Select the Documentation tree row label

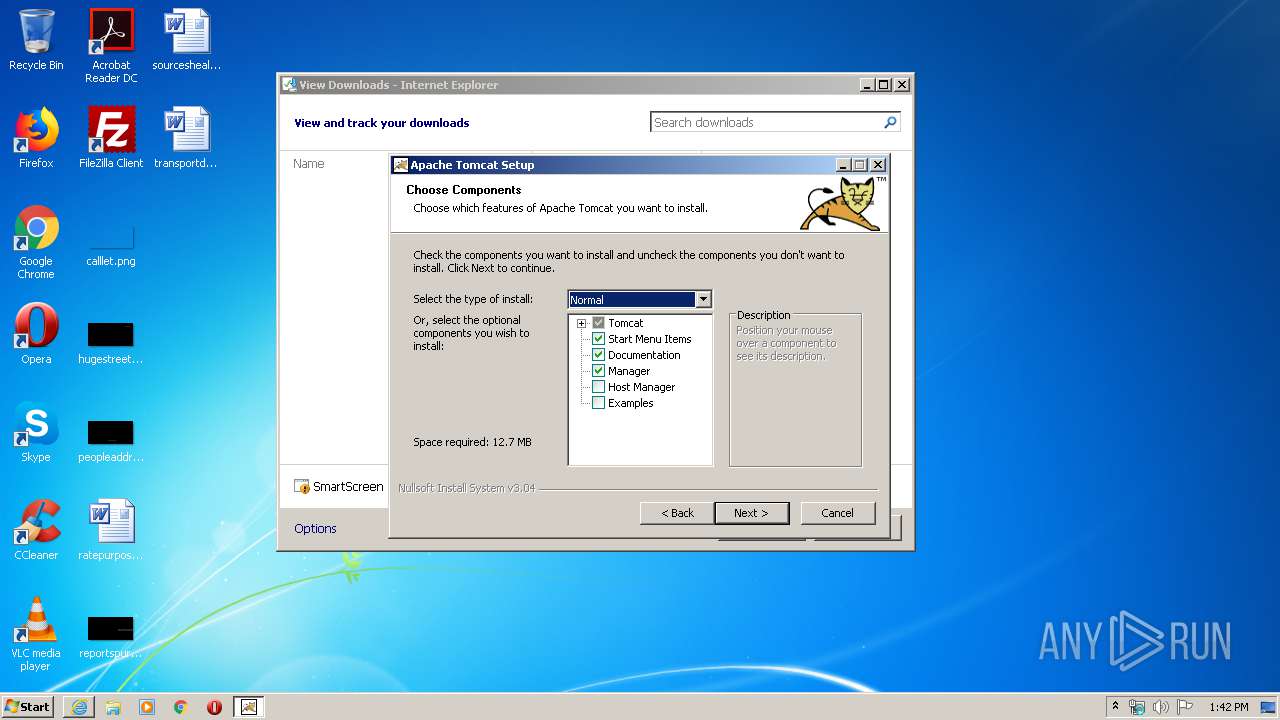click(x=644, y=355)
